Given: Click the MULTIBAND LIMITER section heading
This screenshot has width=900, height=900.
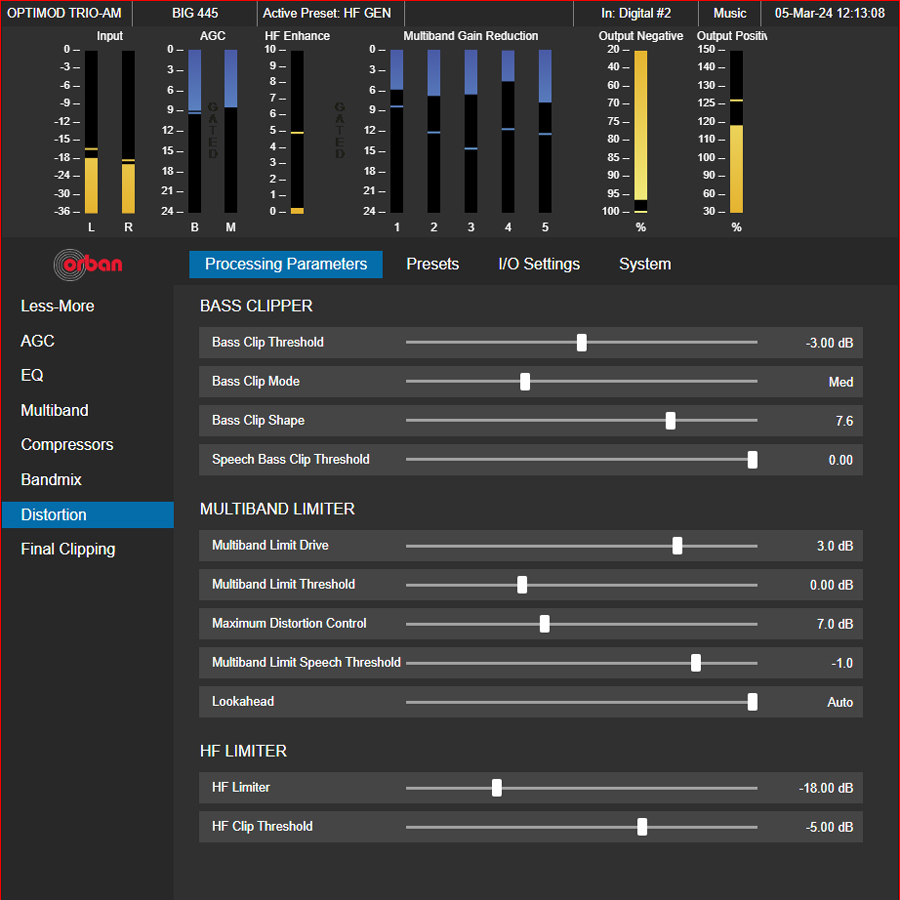Looking at the screenshot, I should click(277, 509).
